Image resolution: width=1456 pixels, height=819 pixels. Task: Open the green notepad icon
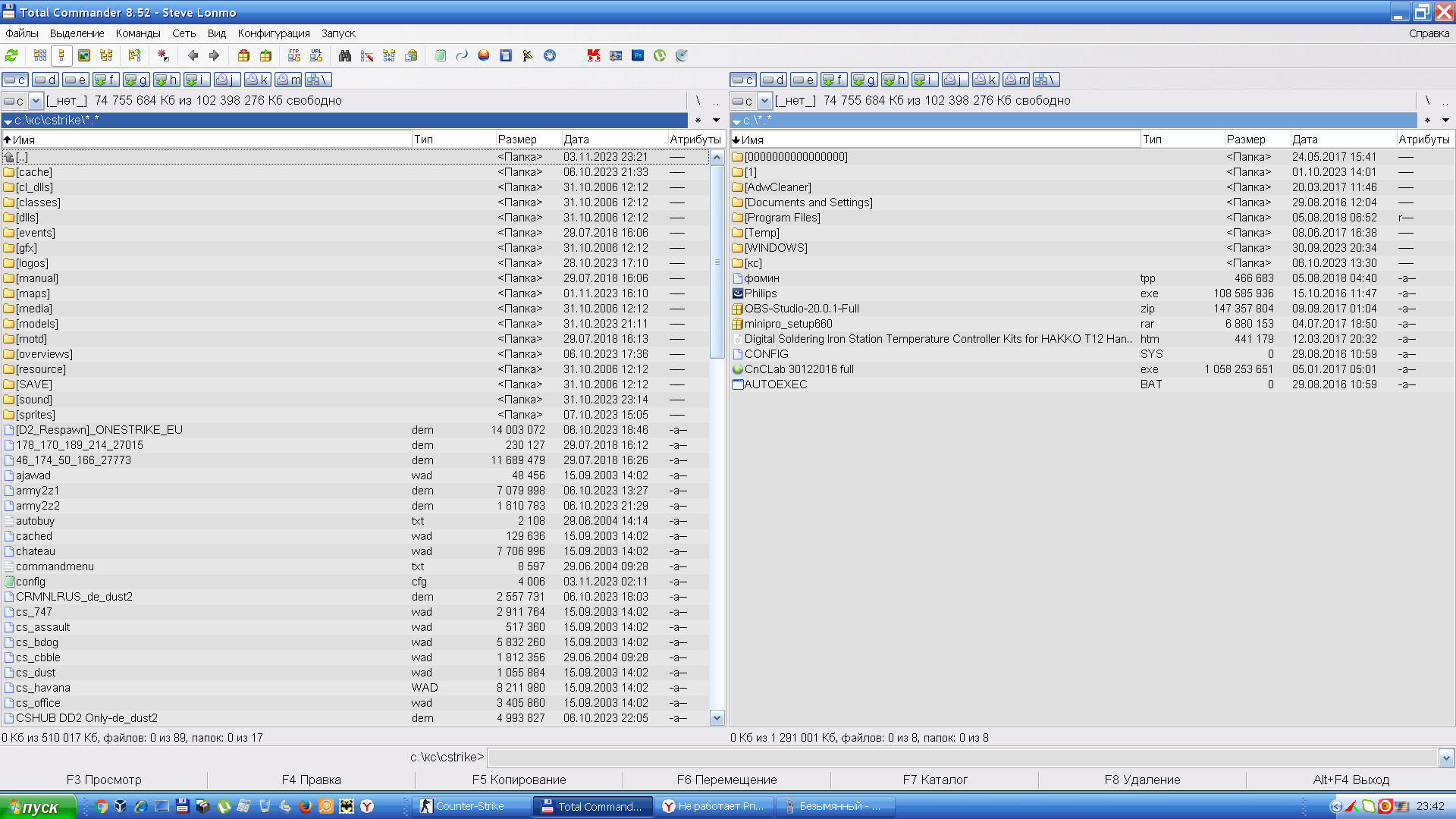(440, 55)
